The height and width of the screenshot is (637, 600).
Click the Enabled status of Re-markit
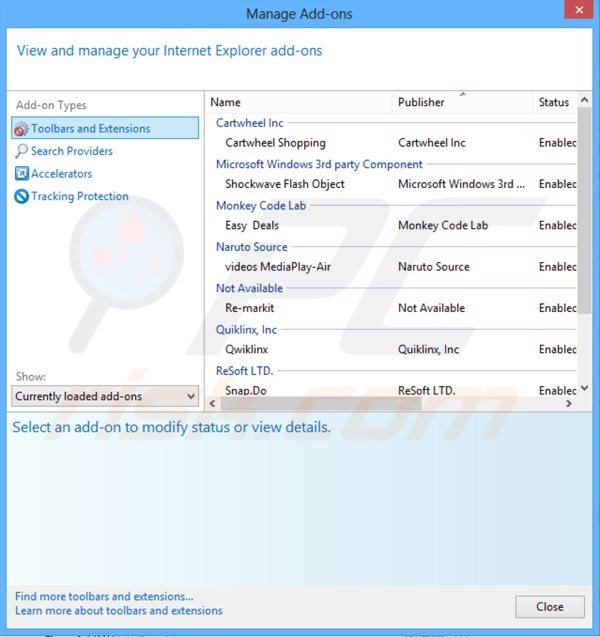coord(557,308)
